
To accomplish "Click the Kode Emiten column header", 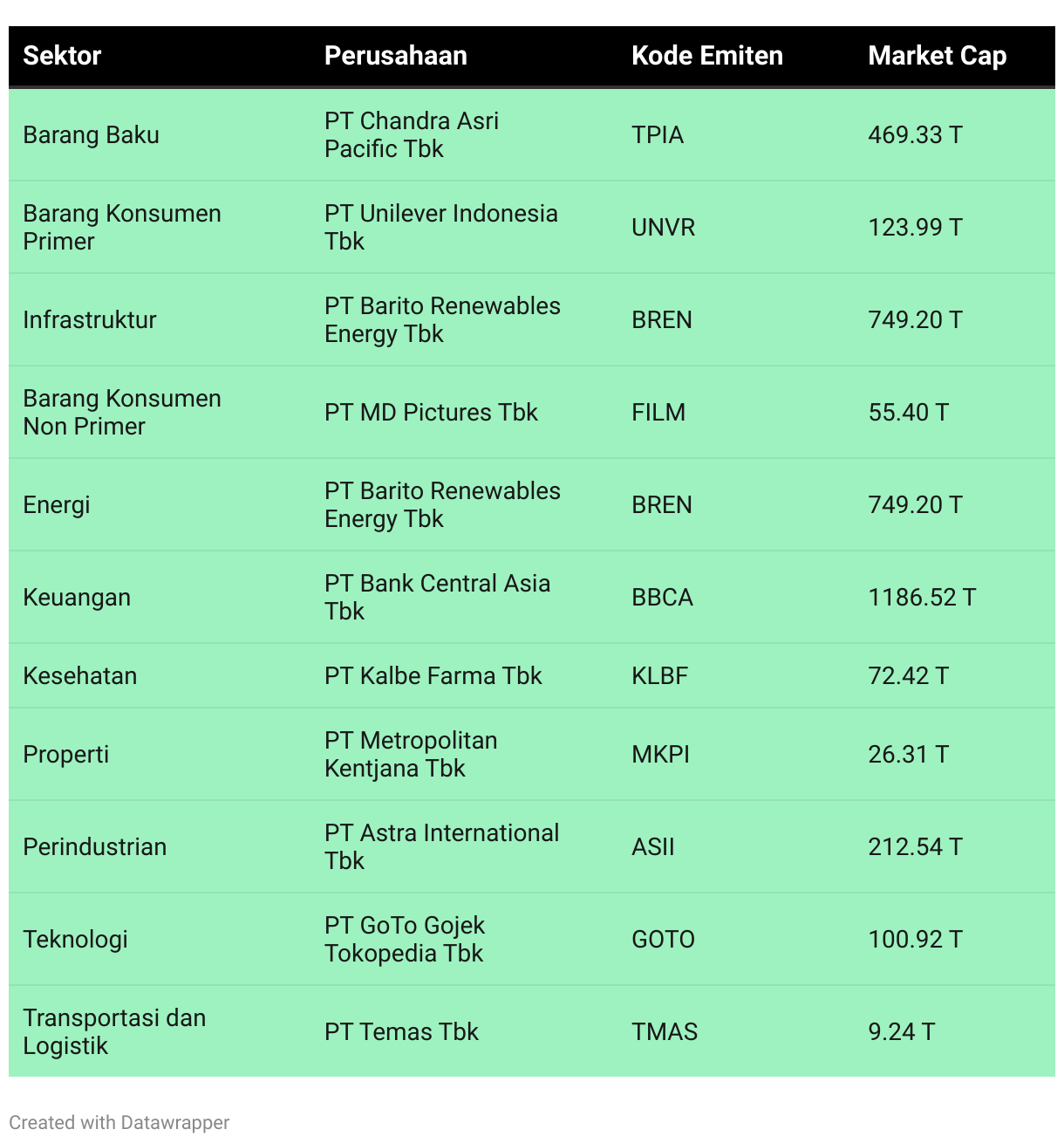I will point(706,56).
